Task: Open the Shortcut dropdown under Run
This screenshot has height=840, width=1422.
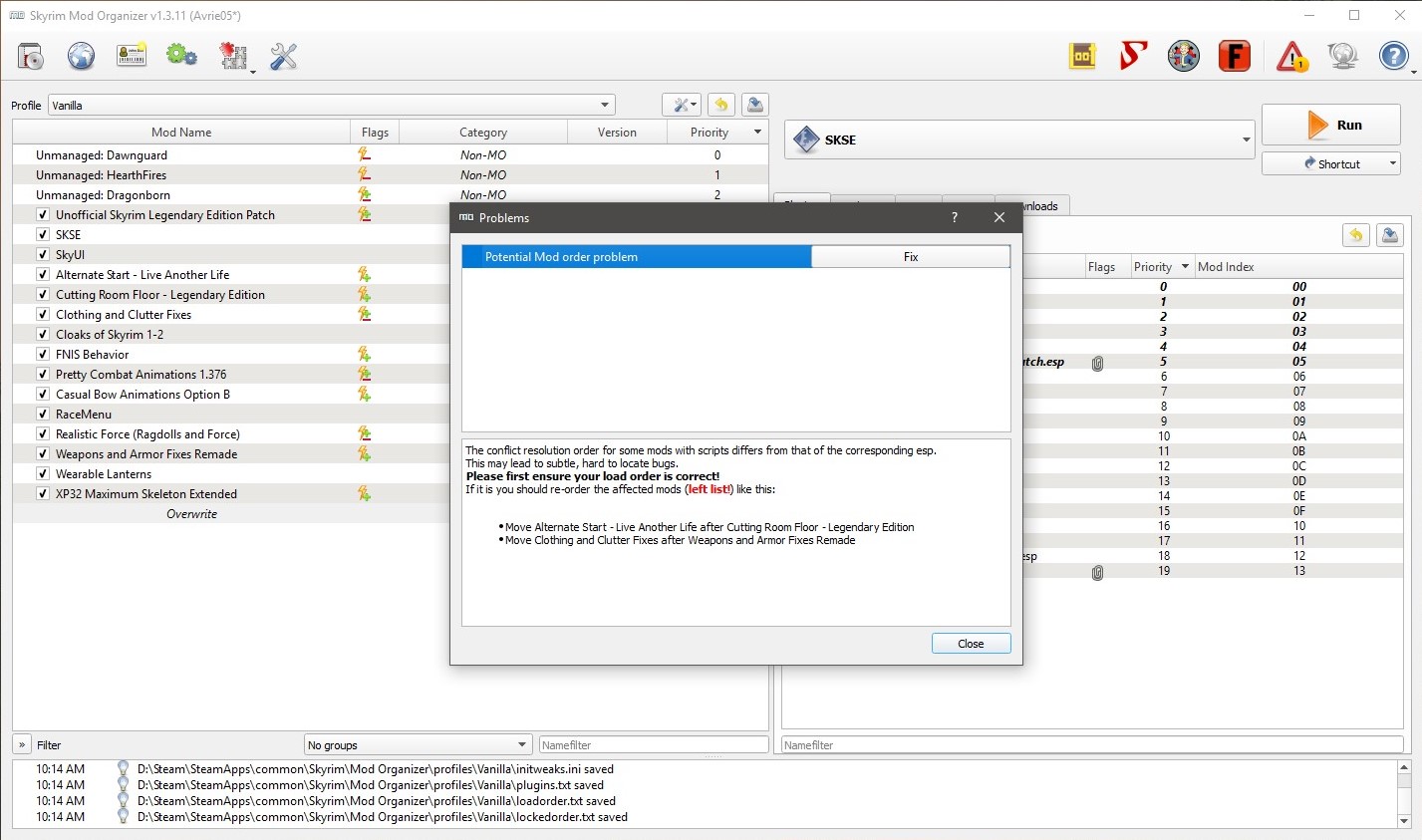Action: (1331, 164)
